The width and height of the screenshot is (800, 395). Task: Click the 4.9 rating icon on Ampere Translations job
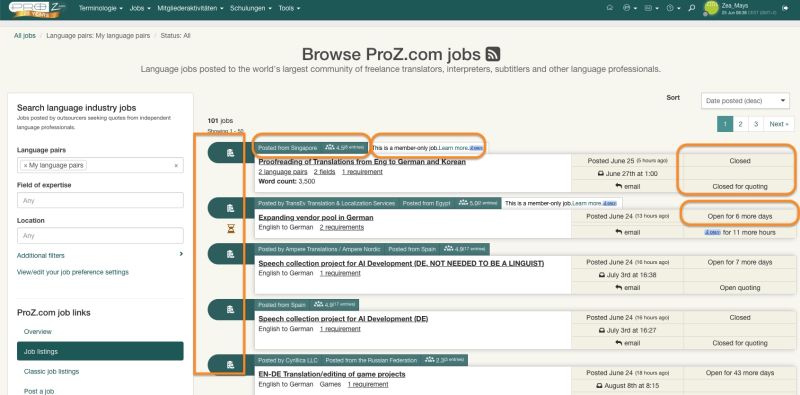448,249
